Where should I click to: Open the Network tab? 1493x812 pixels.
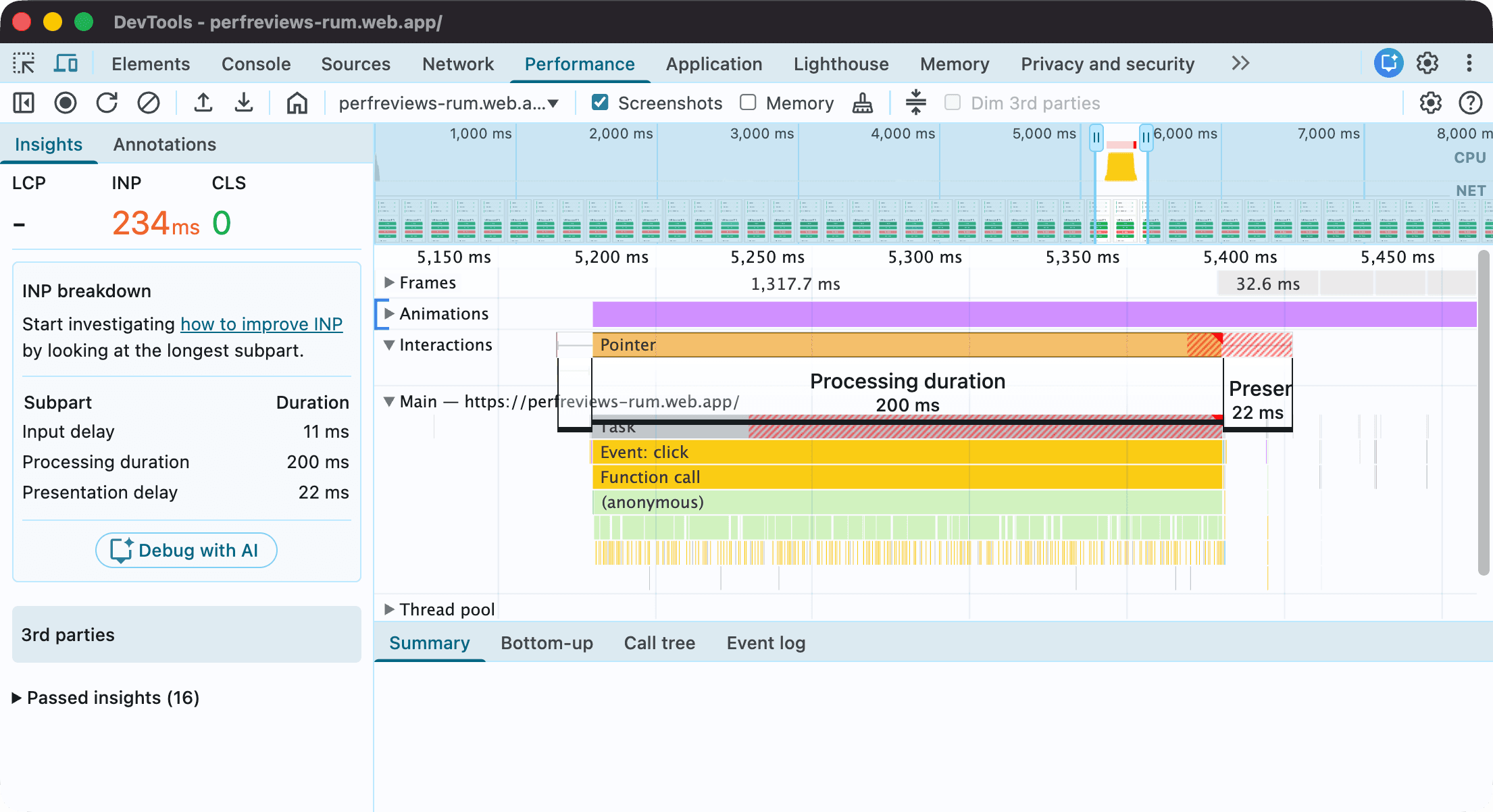pos(458,64)
